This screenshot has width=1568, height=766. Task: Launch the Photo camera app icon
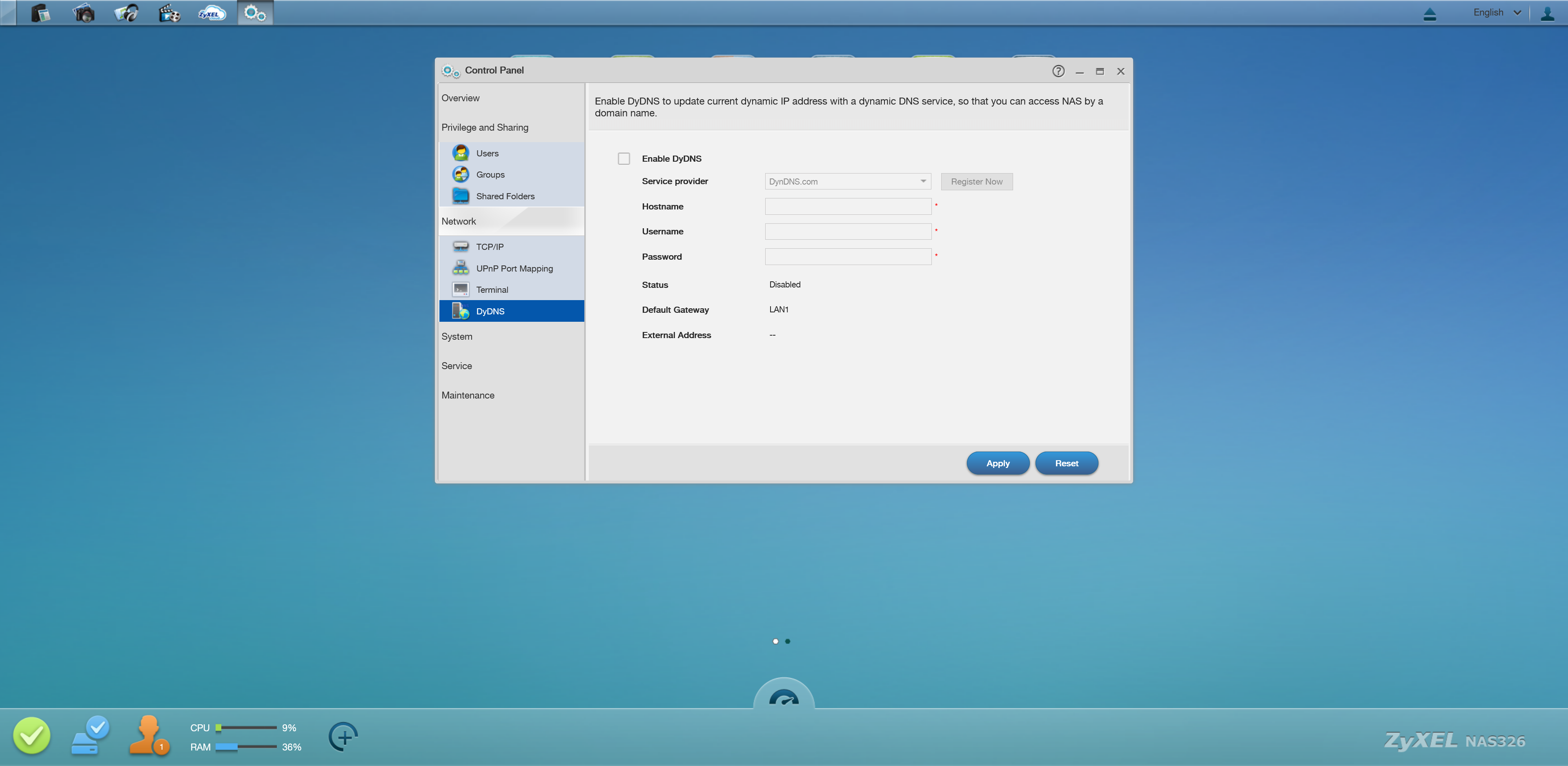(83, 13)
